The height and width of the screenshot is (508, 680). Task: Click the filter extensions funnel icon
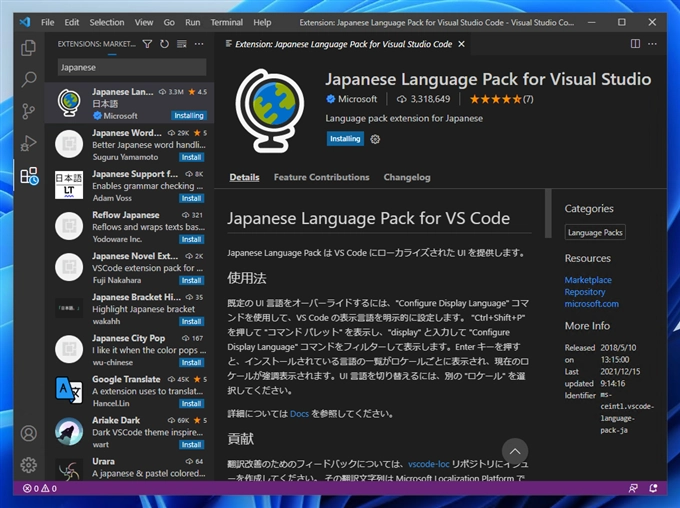(148, 44)
